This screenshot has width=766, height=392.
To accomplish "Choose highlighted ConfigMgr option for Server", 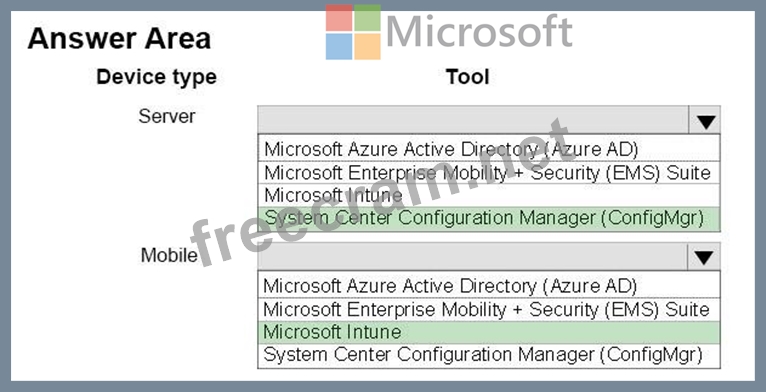I will (x=489, y=218).
